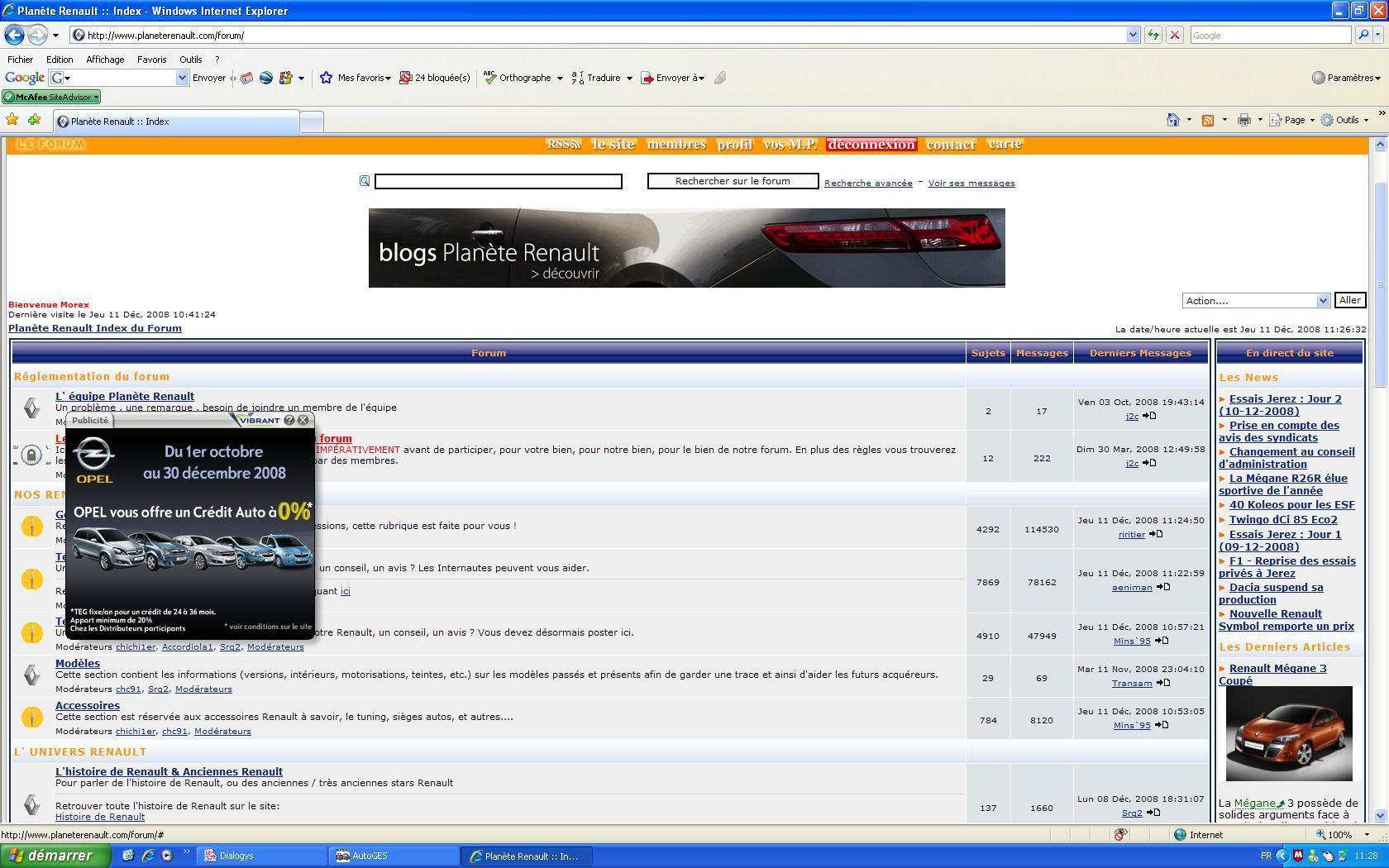Click the Refresh page icon
Screen dimensions: 1389x868
tap(1153, 35)
